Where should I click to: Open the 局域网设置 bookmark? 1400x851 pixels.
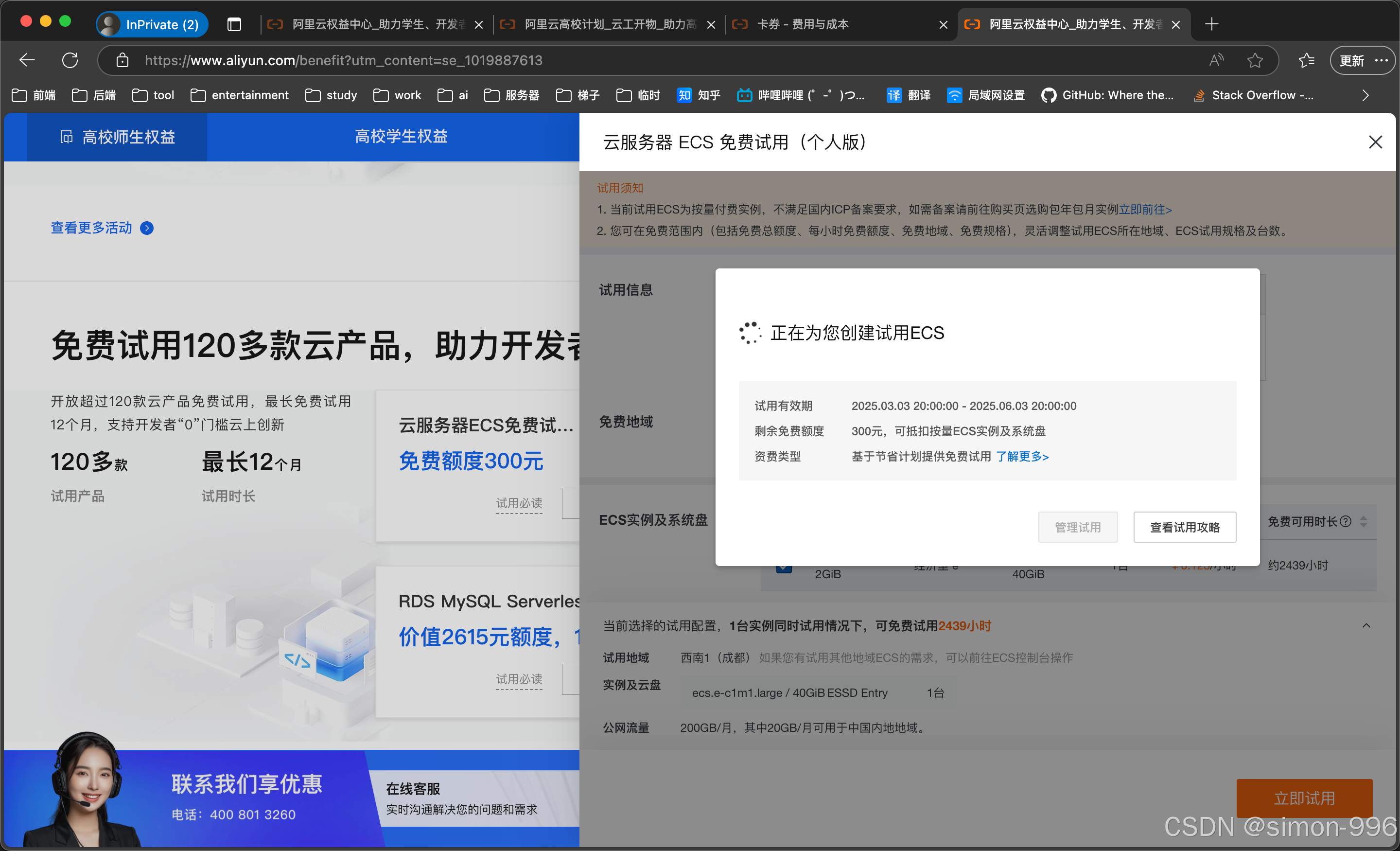coord(986,95)
